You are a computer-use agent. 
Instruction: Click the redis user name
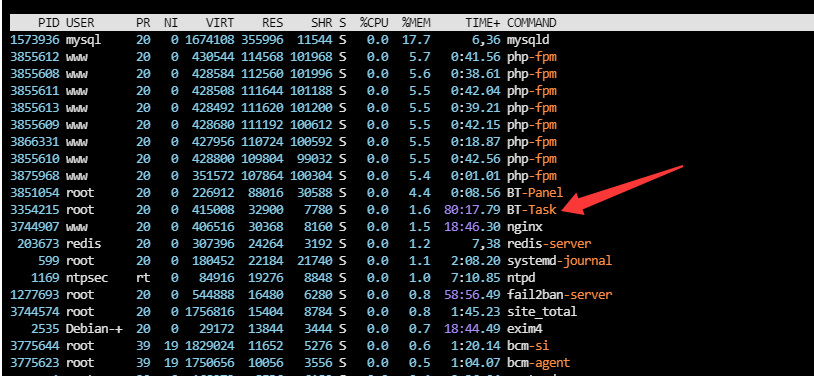click(x=83, y=244)
